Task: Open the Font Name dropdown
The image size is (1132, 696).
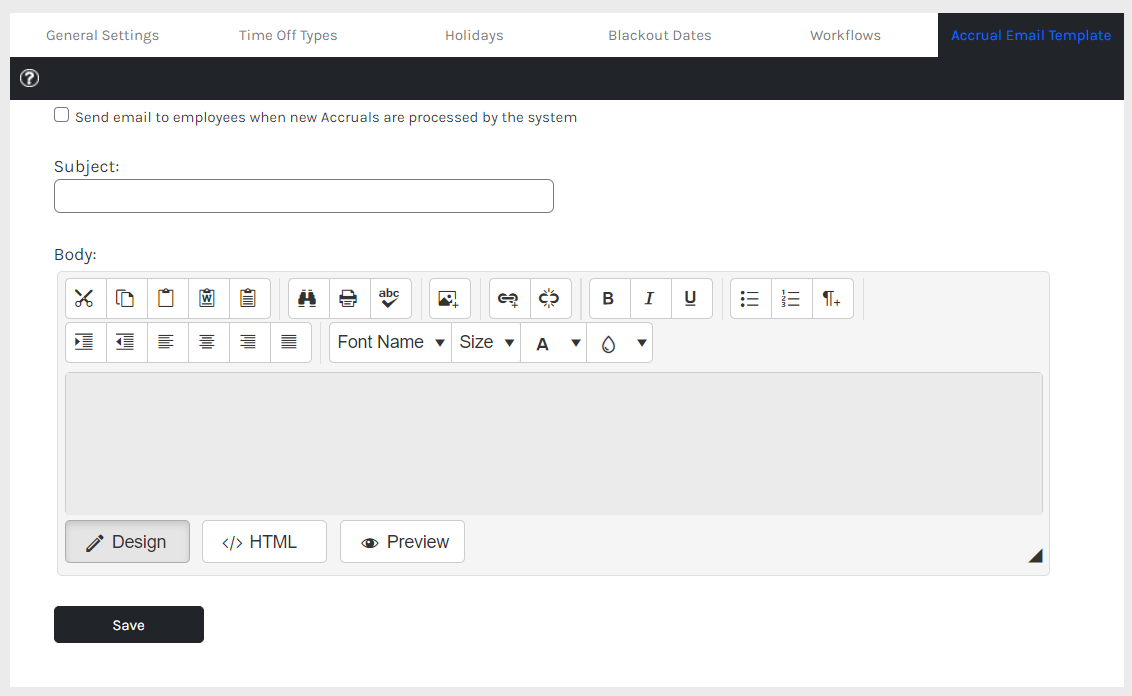Action: point(391,342)
